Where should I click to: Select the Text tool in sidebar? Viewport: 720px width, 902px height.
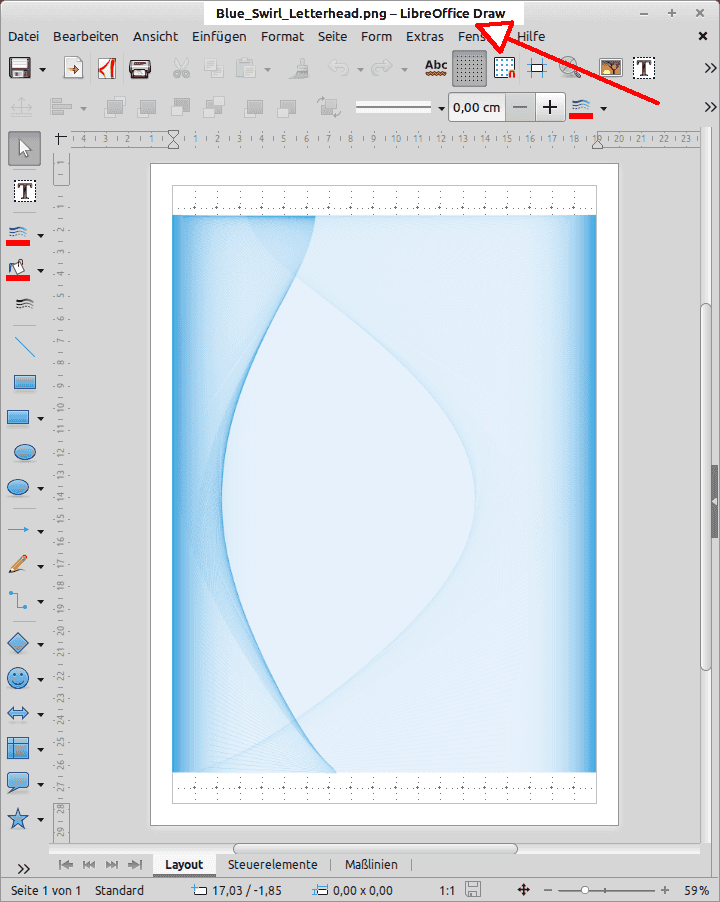pos(25,190)
